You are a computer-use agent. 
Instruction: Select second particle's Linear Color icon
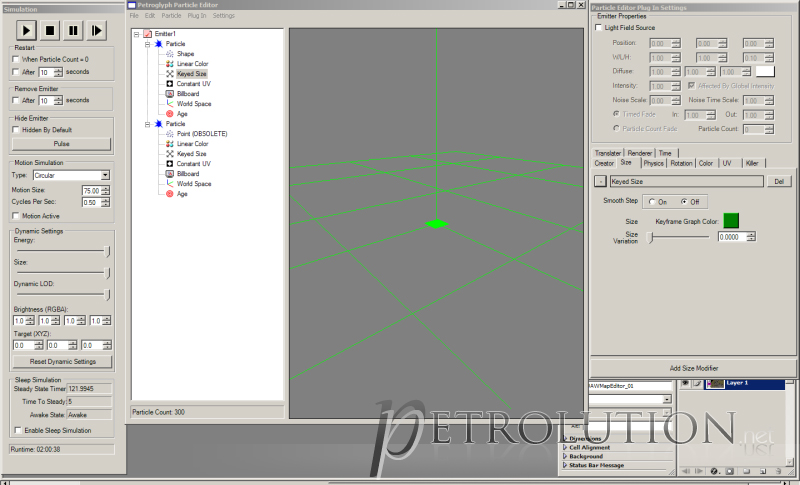click(x=170, y=144)
